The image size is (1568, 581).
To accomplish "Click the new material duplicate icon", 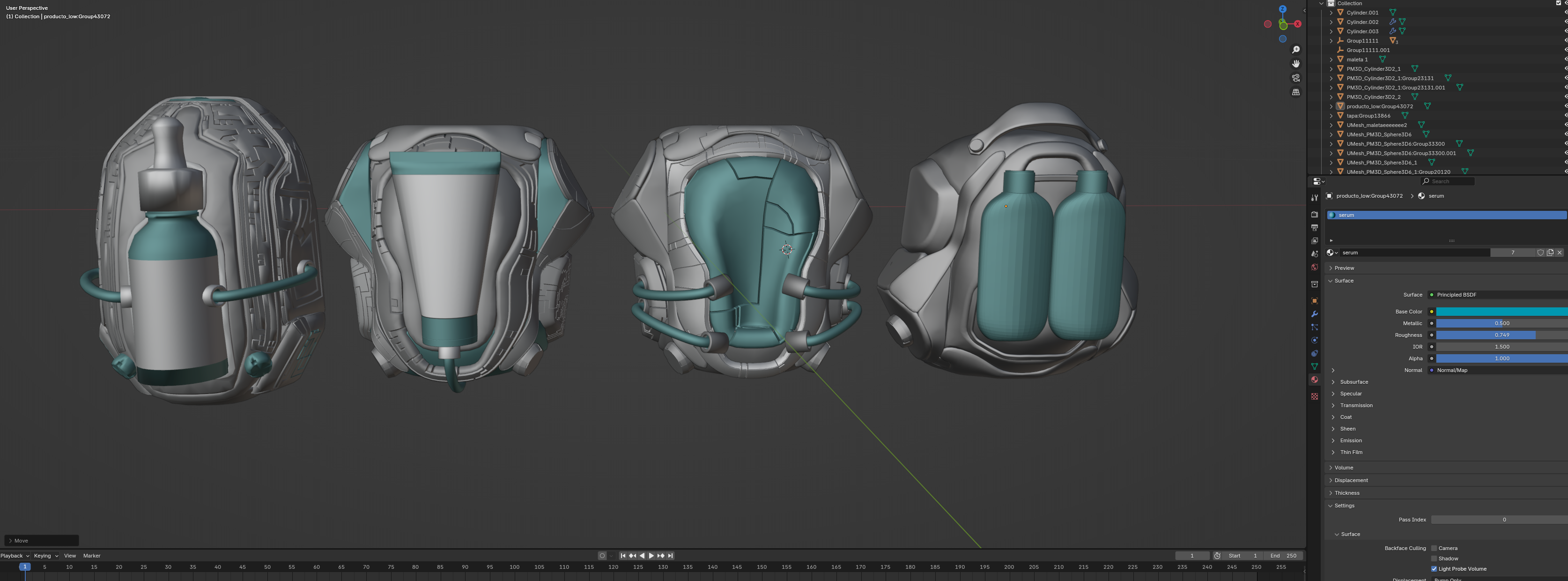I will click(x=1550, y=253).
